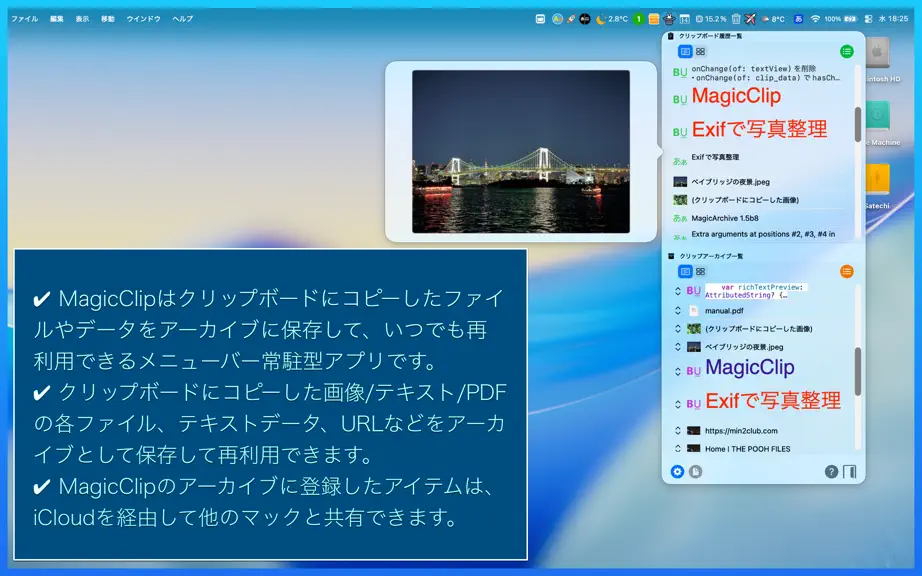Open the あ input source menu
This screenshot has height=576, width=922.
coord(799,19)
